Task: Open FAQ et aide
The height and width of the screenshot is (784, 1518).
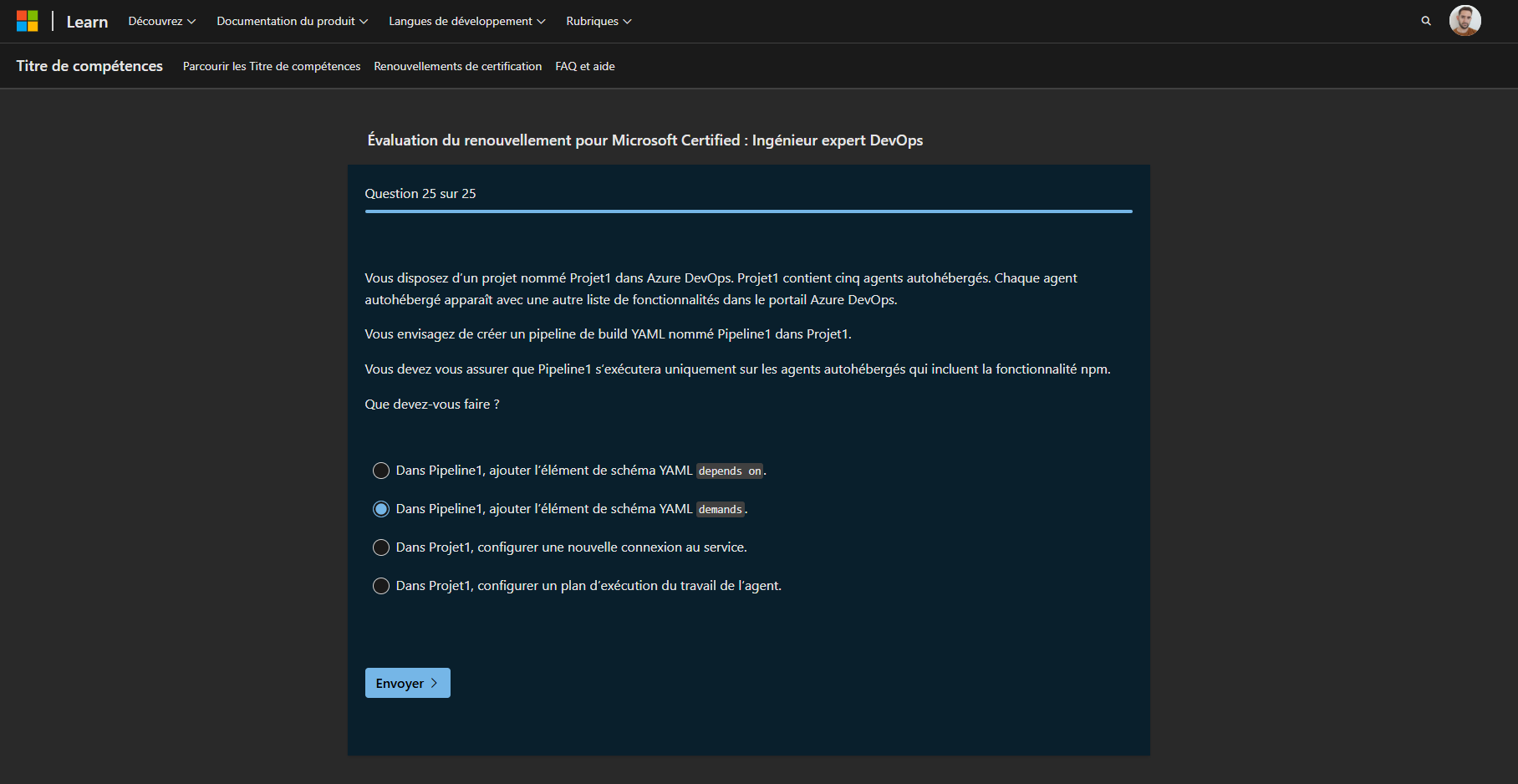Action: [584, 66]
